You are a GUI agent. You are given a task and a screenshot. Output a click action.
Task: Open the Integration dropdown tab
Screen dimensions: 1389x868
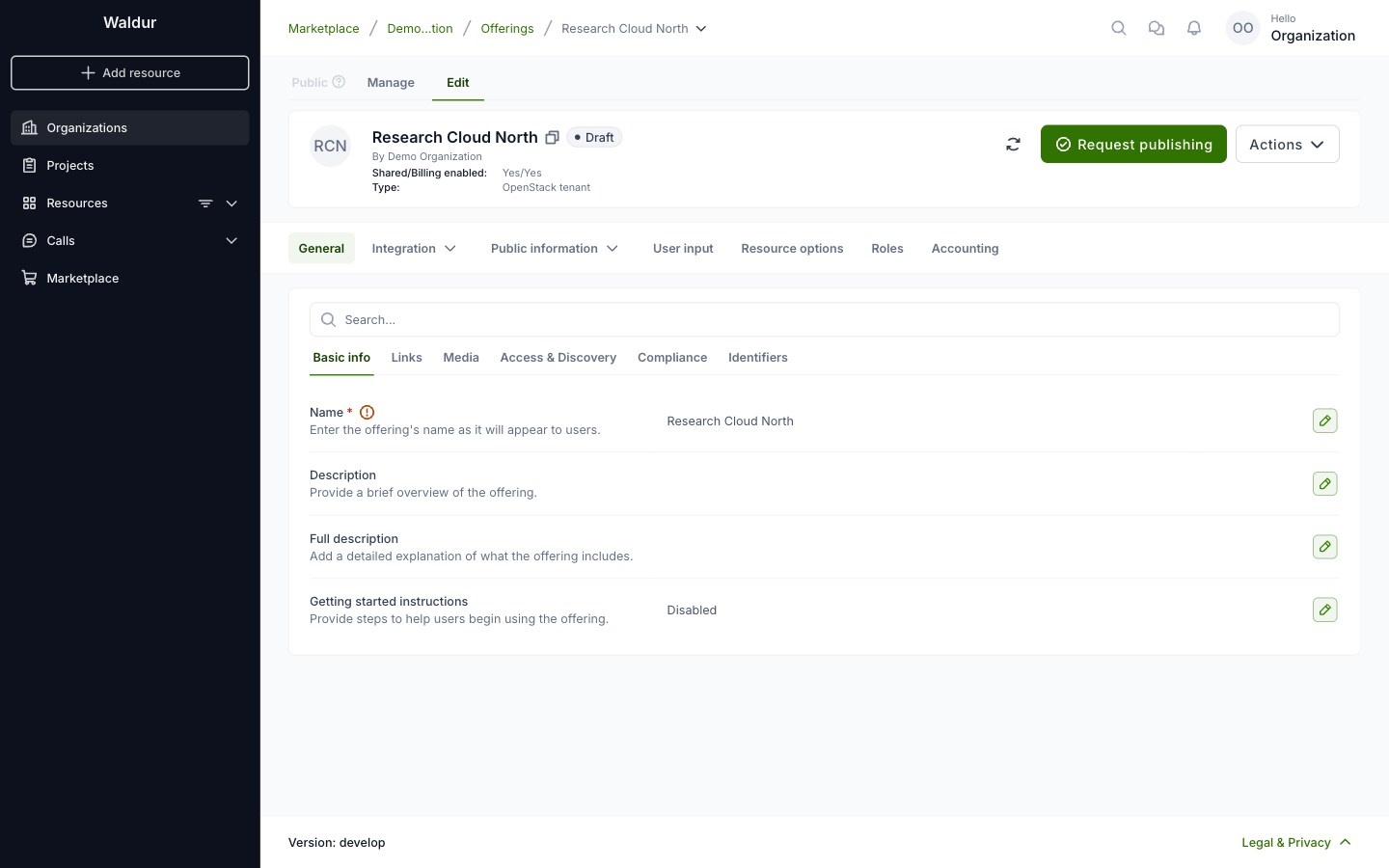pyautogui.click(x=414, y=248)
